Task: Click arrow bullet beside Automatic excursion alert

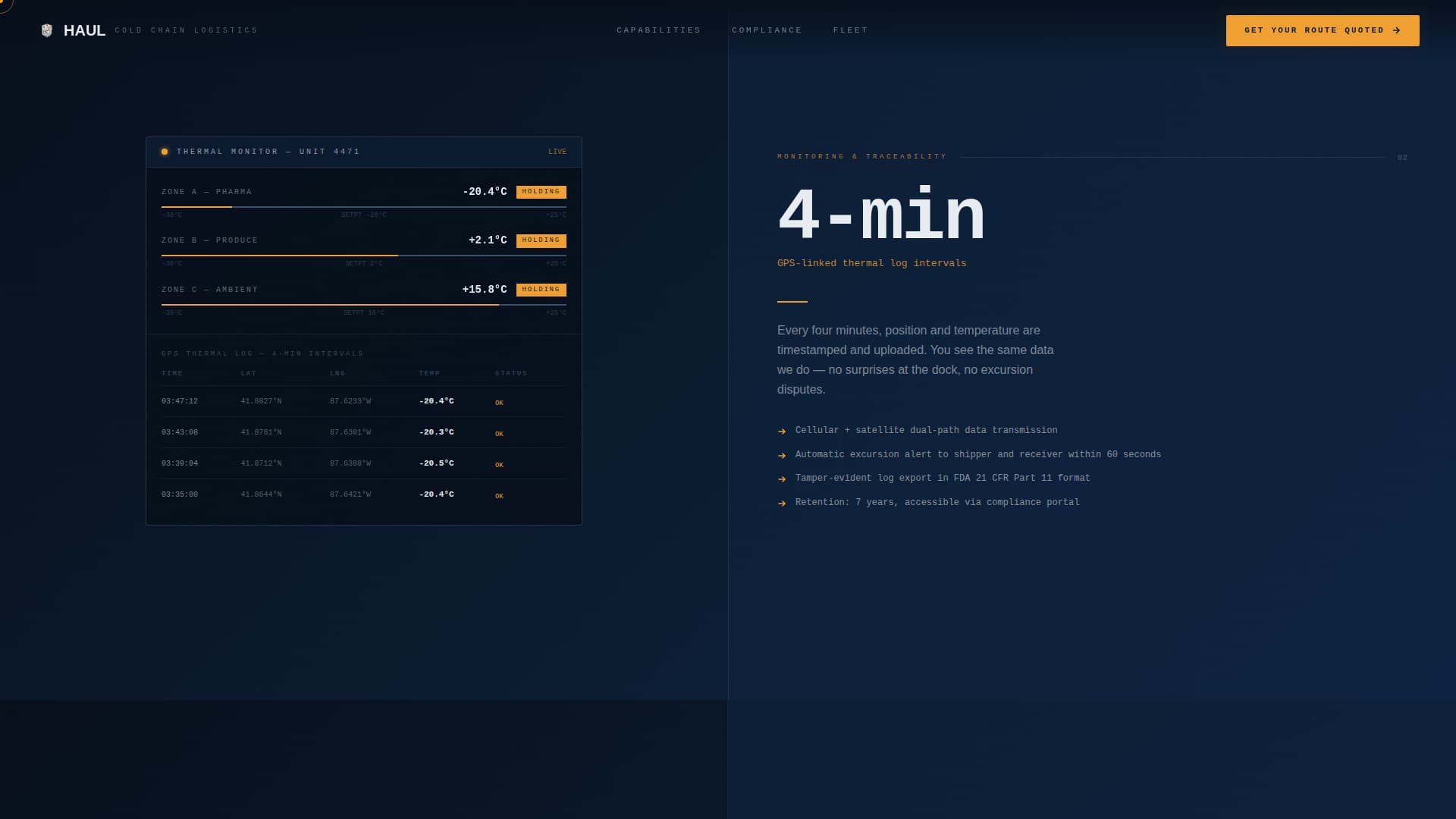Action: pos(782,456)
